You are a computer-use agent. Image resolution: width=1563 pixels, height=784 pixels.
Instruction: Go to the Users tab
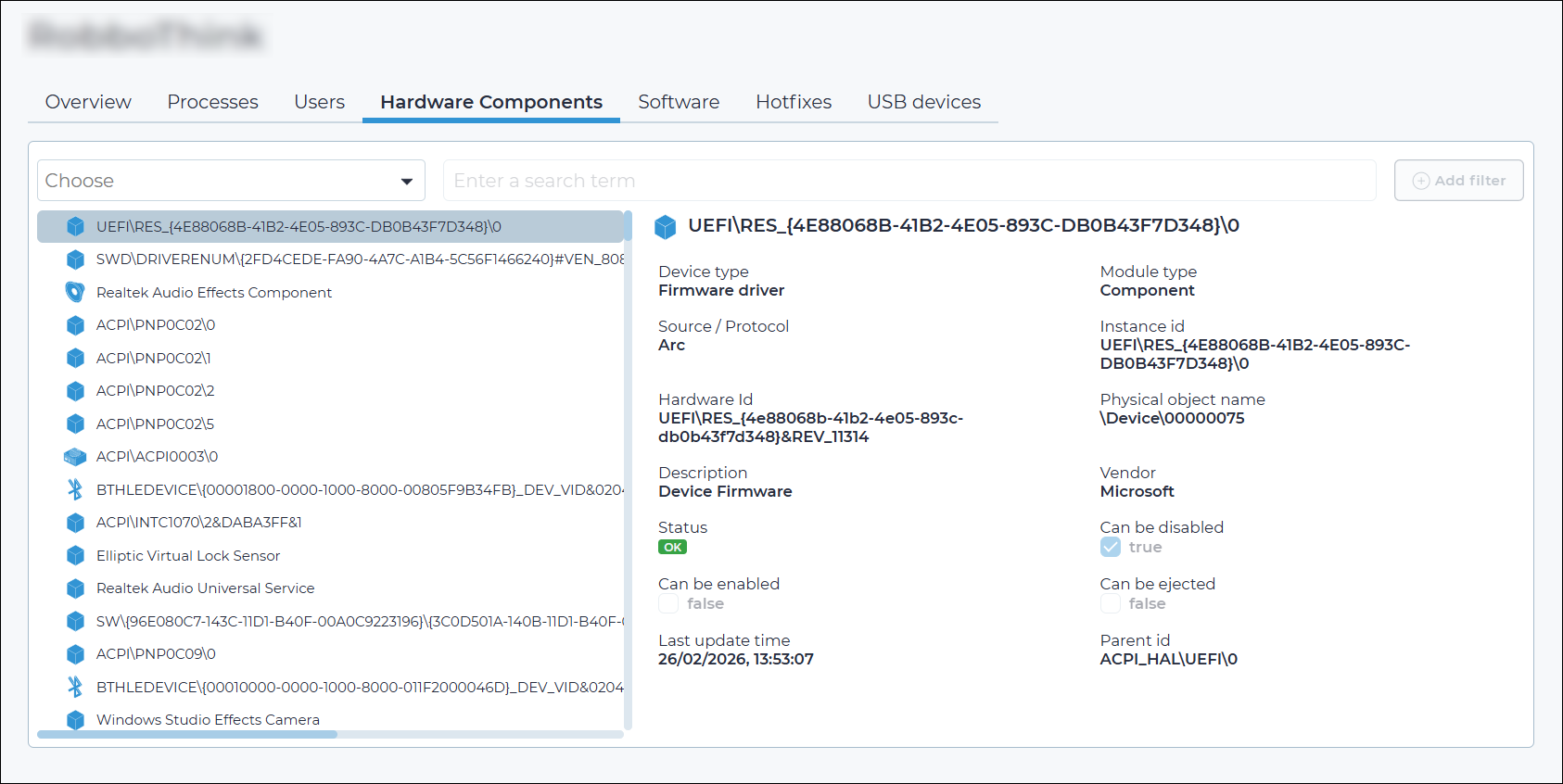tap(319, 102)
